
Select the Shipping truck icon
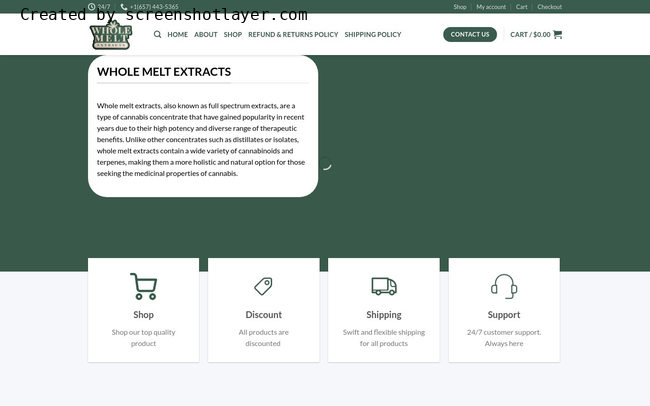point(384,286)
